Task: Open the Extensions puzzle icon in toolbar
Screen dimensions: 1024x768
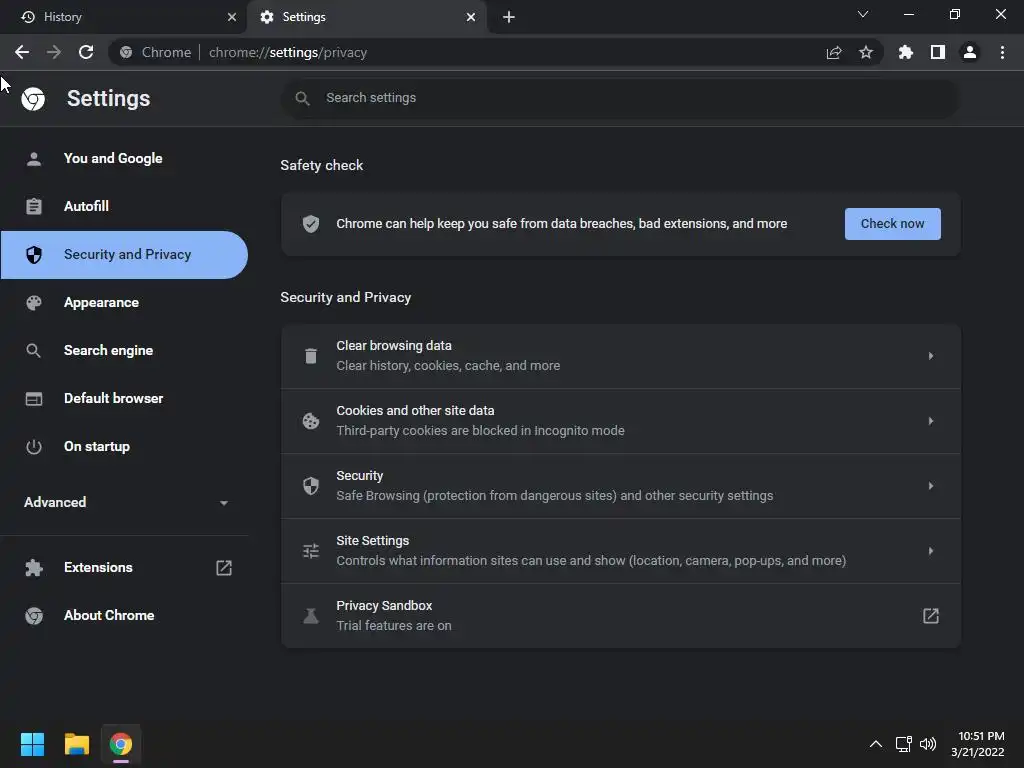Action: pos(906,52)
